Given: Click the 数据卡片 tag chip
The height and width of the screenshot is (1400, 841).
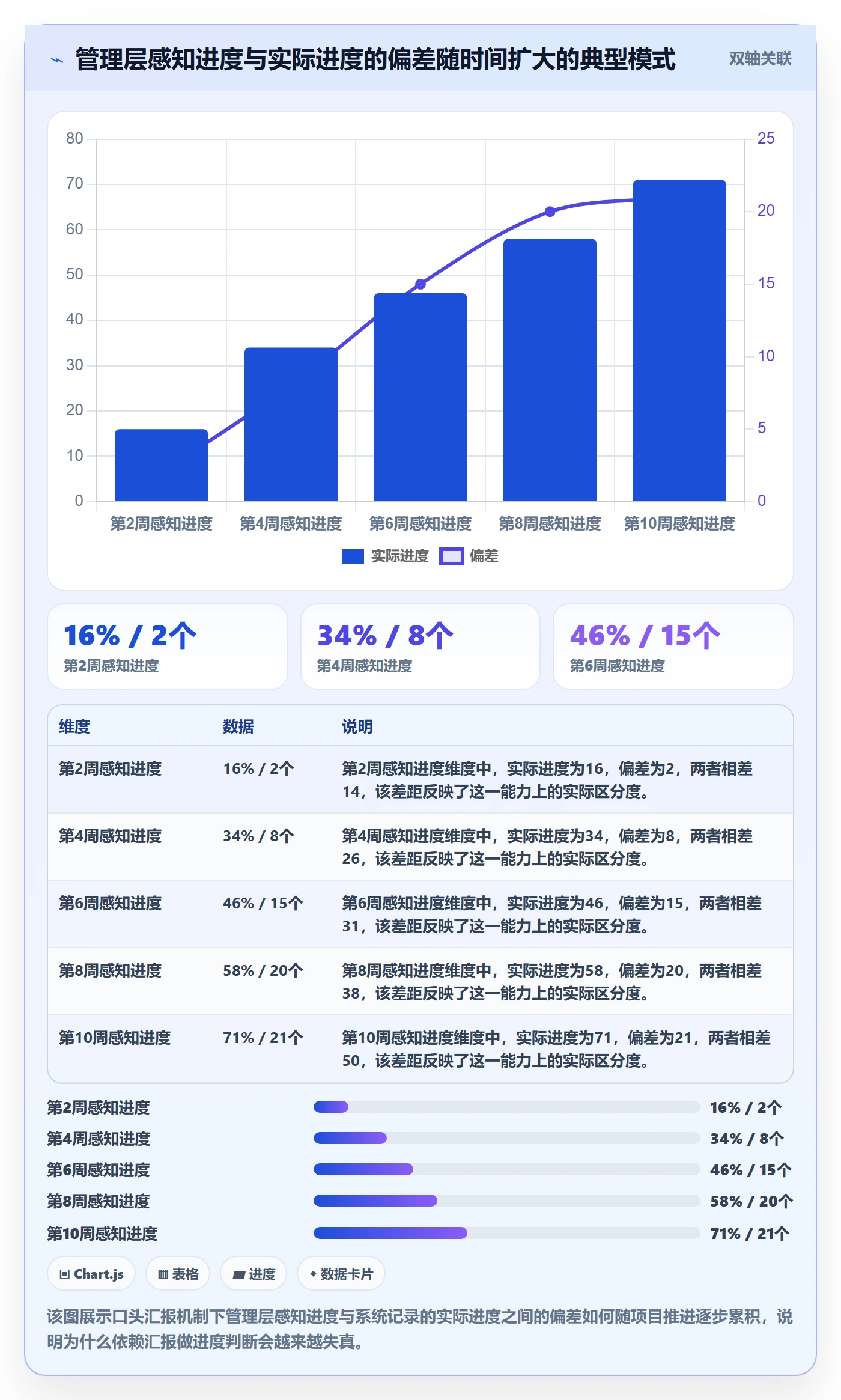Looking at the screenshot, I should click(x=341, y=1274).
